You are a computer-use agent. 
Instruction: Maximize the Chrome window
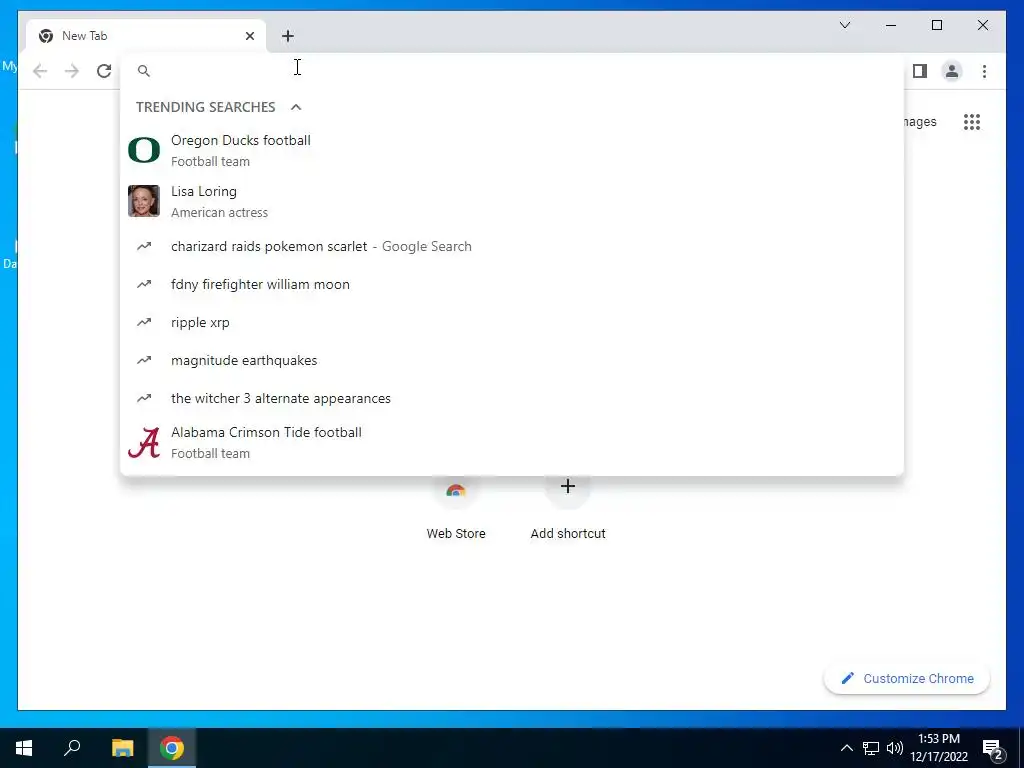[x=936, y=25]
